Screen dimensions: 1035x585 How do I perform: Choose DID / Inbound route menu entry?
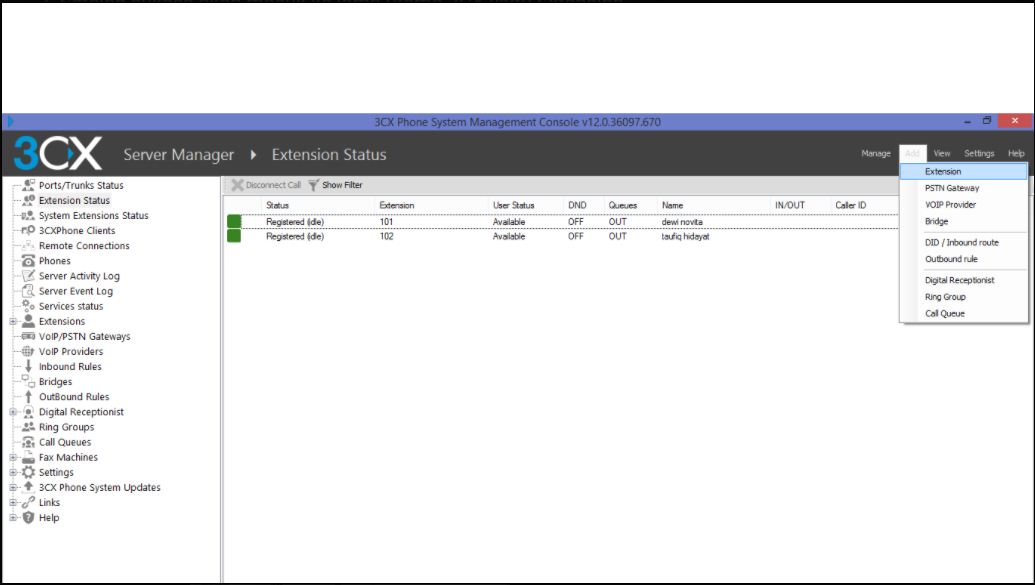point(964,242)
